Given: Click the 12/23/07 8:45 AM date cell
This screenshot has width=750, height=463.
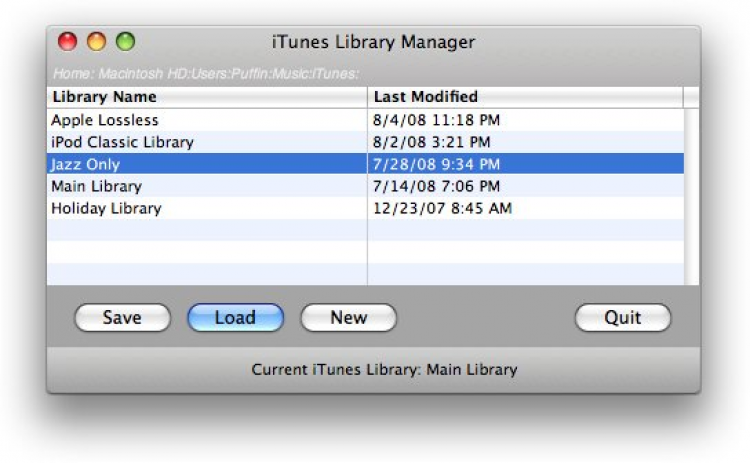Looking at the screenshot, I should 442,208.
